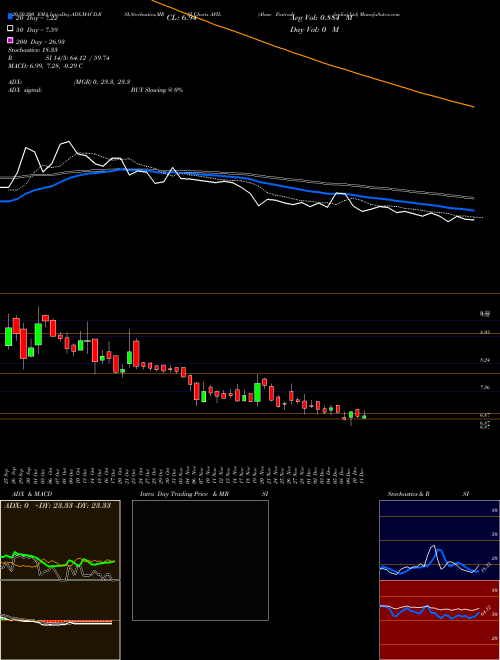Click the 'Avg Vol: 0.884 M' text

point(320,18)
